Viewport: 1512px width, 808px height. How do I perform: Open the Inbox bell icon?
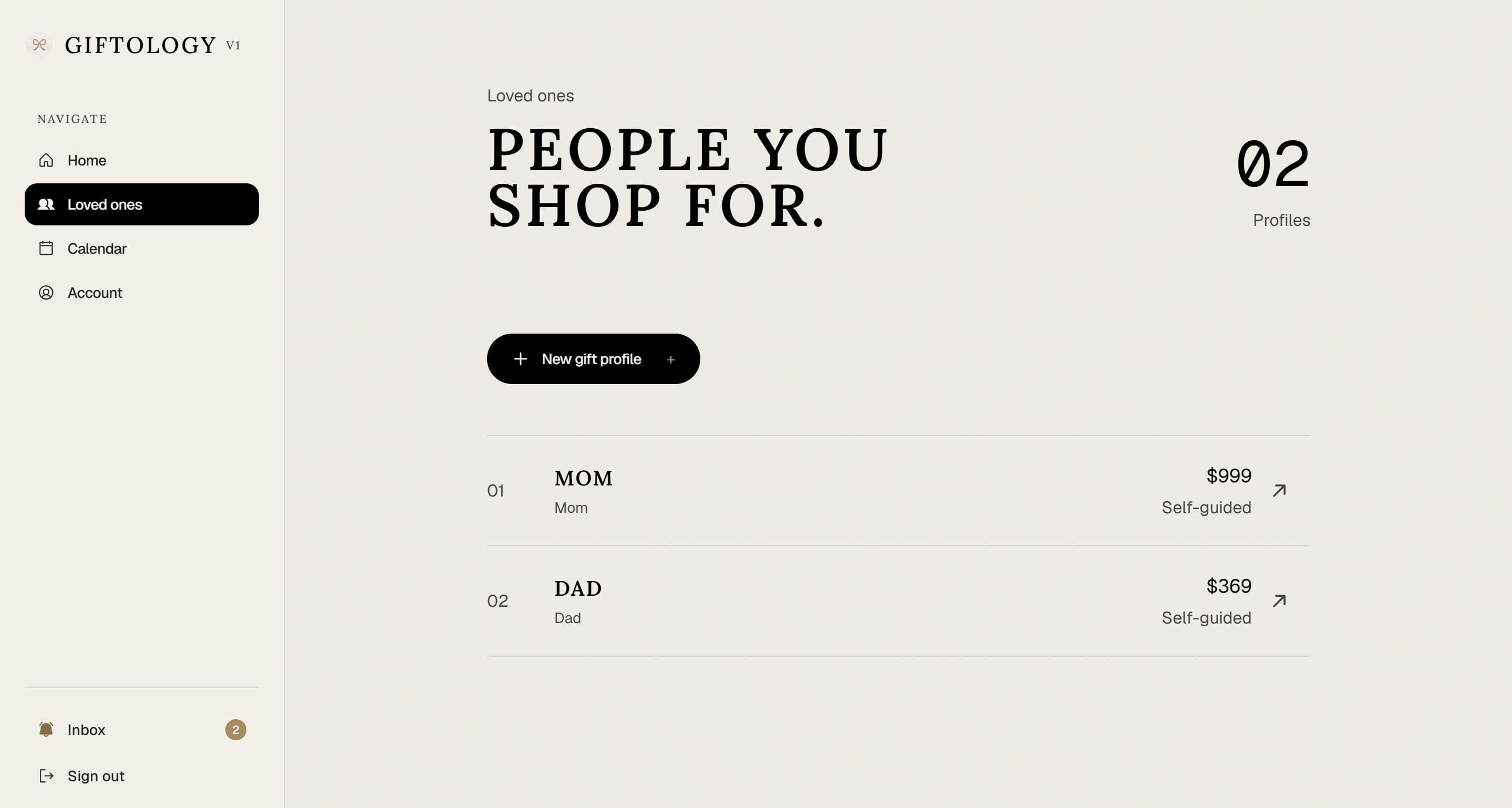(x=46, y=729)
